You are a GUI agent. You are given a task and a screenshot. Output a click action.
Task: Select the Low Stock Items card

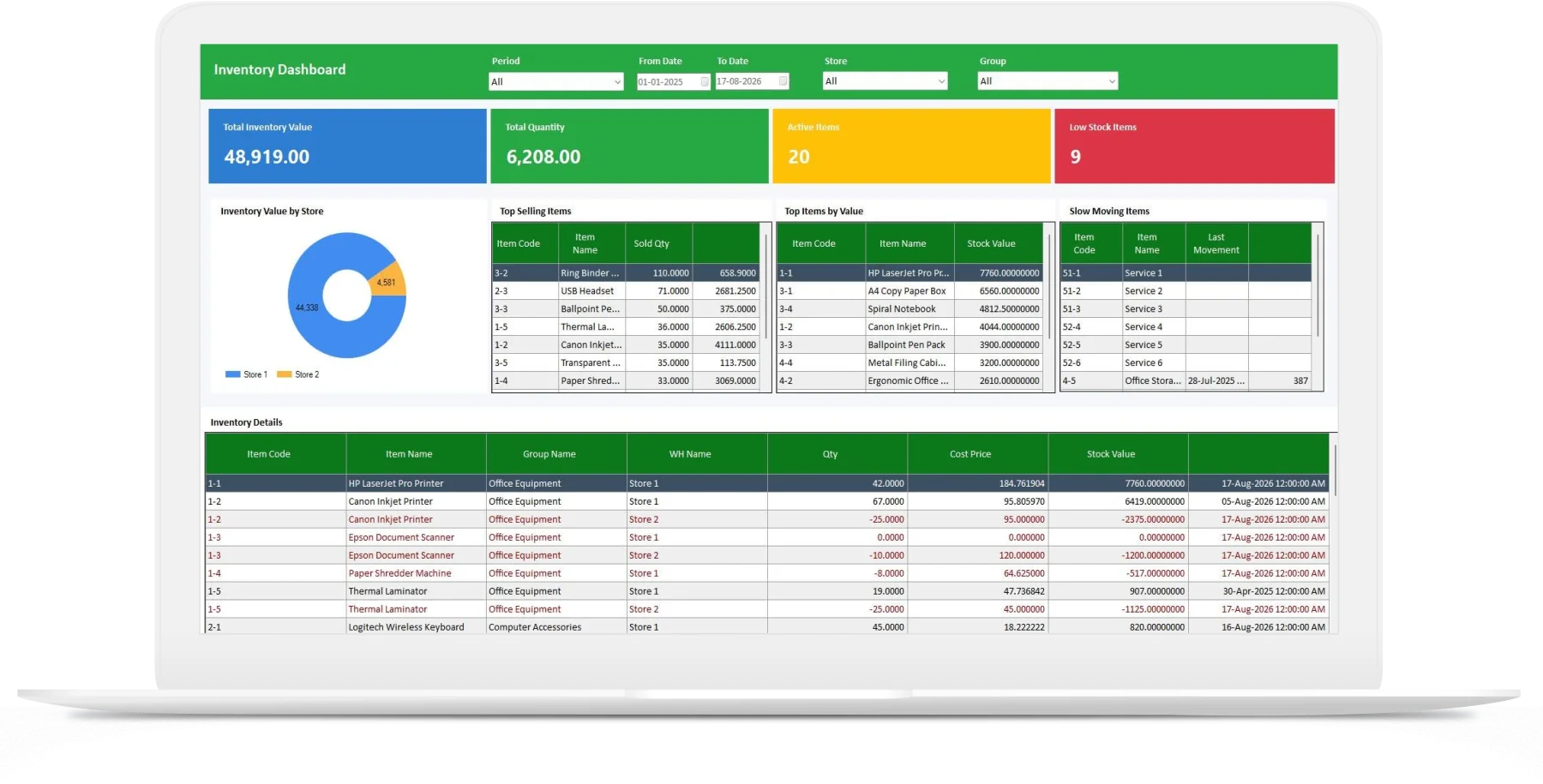pyautogui.click(x=1194, y=146)
